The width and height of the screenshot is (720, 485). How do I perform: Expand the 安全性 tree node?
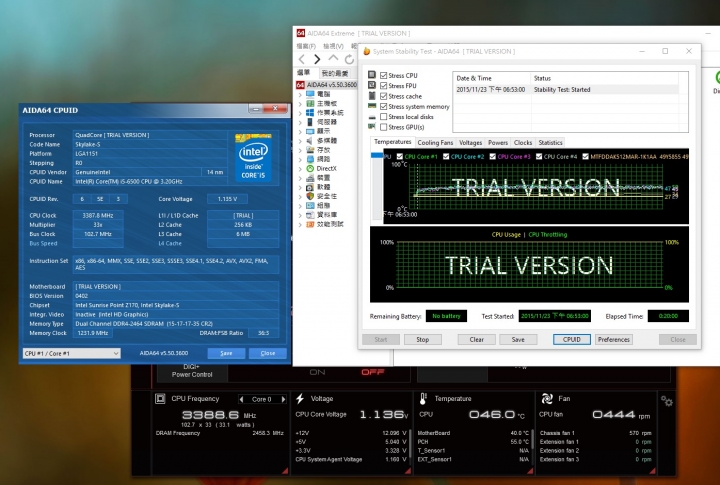click(300, 196)
